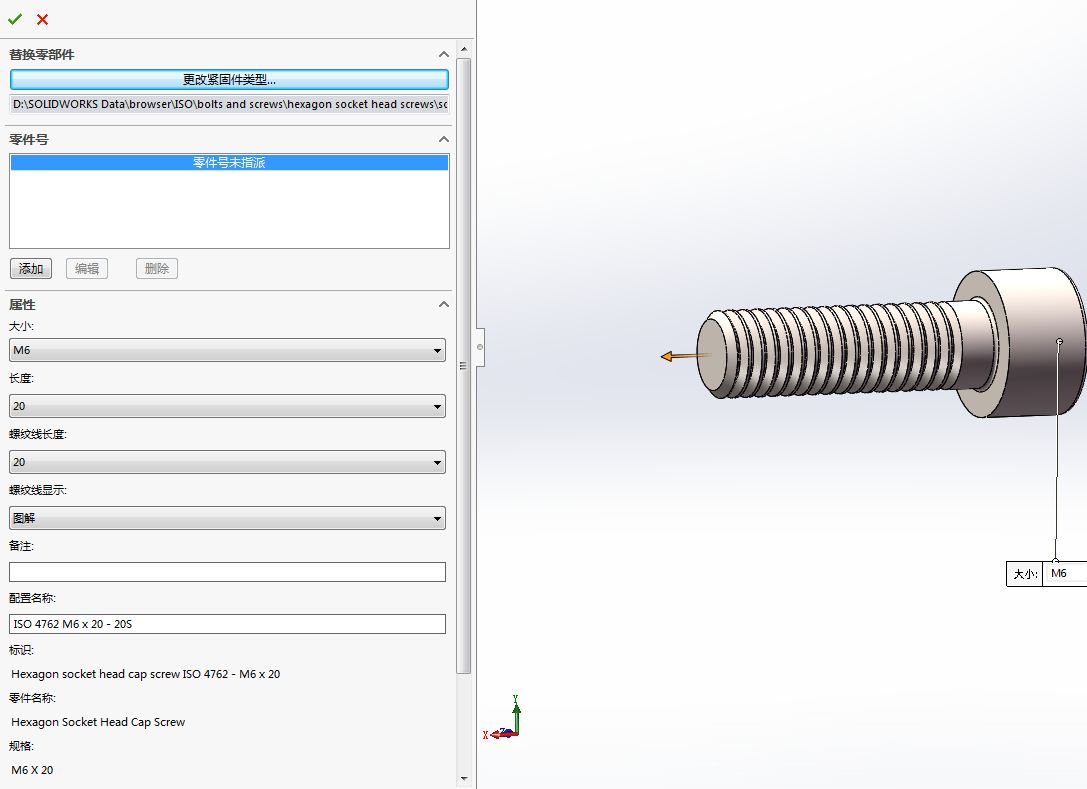The height and width of the screenshot is (789, 1087).
Task: Click the XYZ coordinate triad
Action: click(x=503, y=720)
